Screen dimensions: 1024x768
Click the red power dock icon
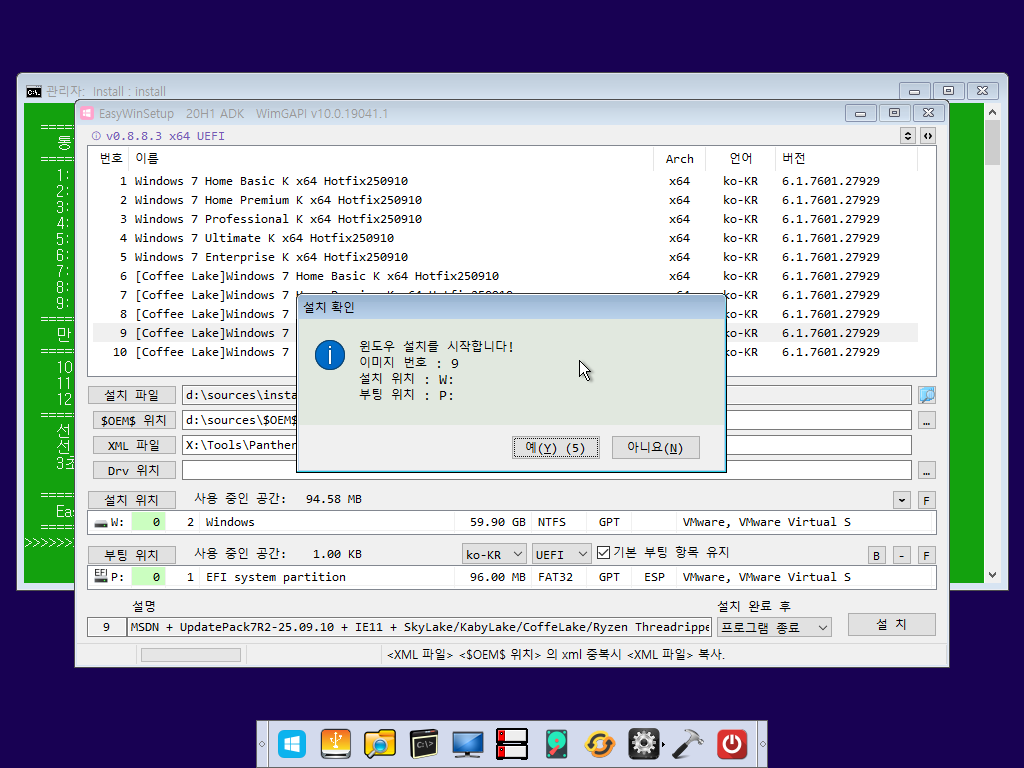click(731, 744)
